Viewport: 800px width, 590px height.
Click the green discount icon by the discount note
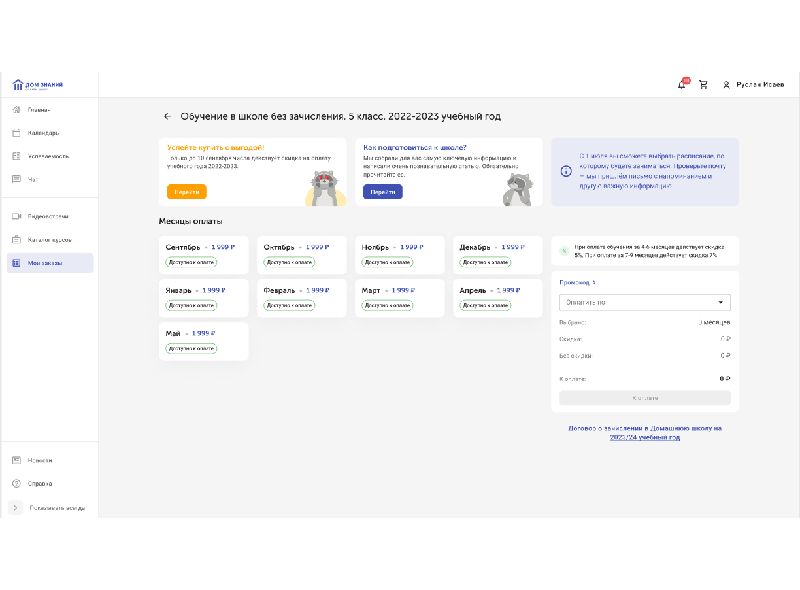click(x=564, y=251)
